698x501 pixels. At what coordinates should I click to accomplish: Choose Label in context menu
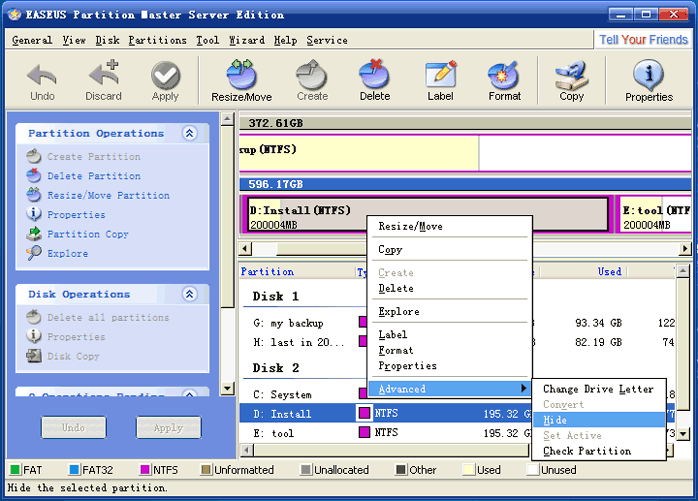pyautogui.click(x=450, y=334)
